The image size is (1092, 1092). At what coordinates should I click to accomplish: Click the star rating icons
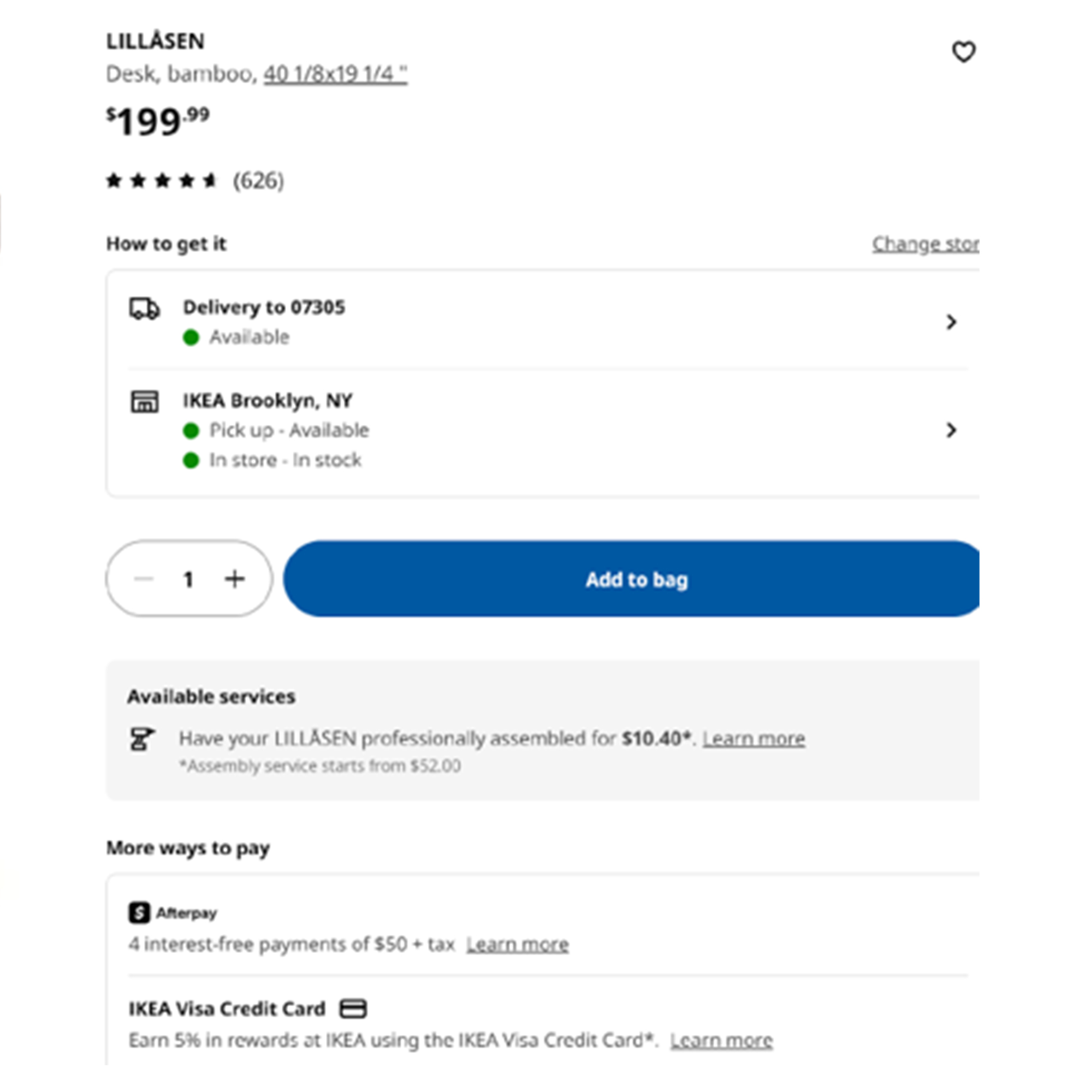coord(162,180)
